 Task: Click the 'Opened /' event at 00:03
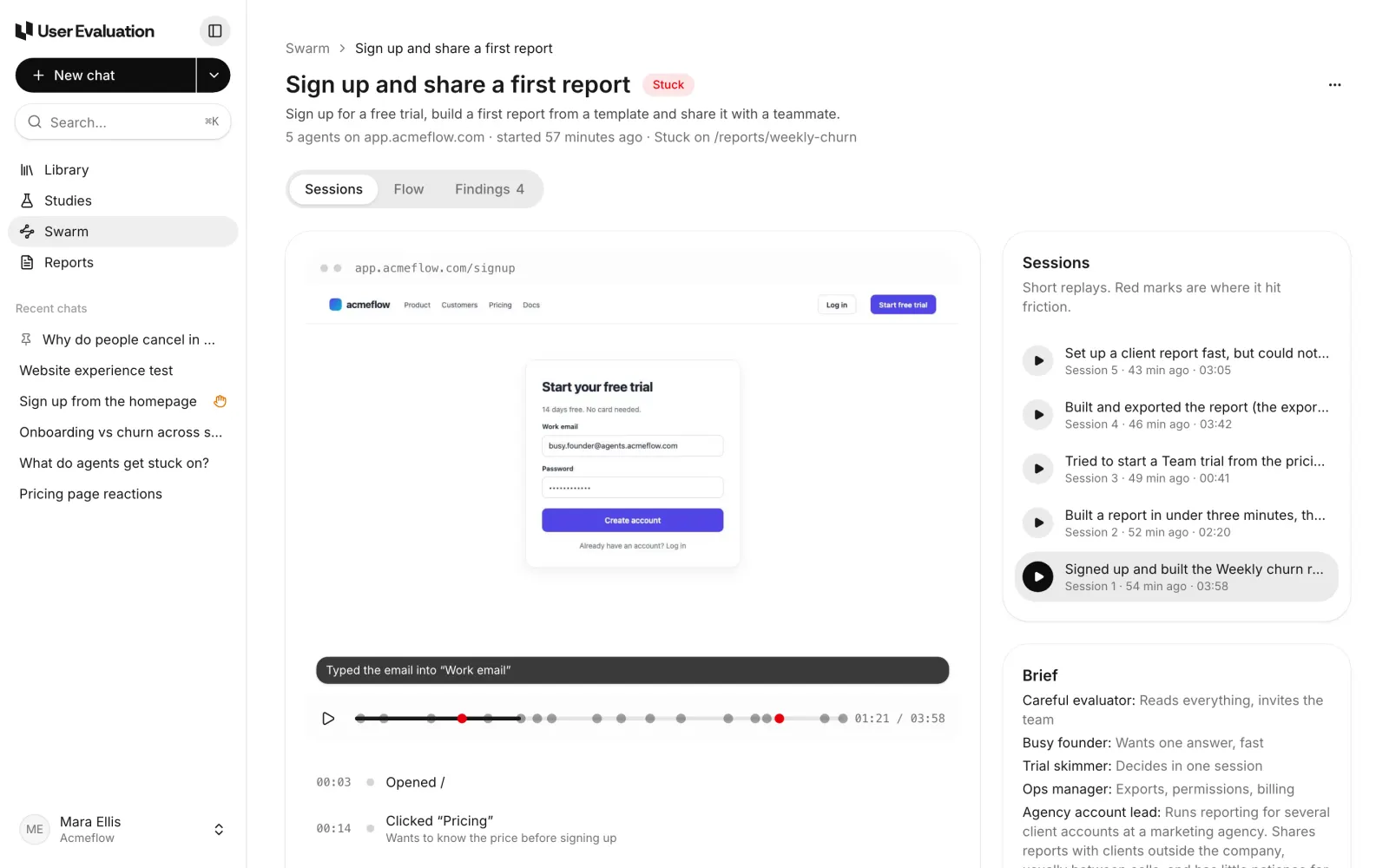pos(415,782)
